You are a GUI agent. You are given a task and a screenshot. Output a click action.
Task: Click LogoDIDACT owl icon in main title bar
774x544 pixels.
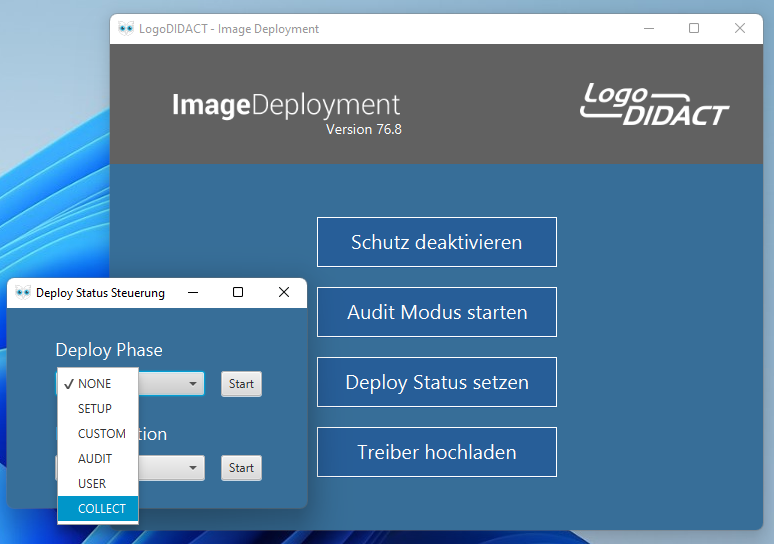point(126,29)
